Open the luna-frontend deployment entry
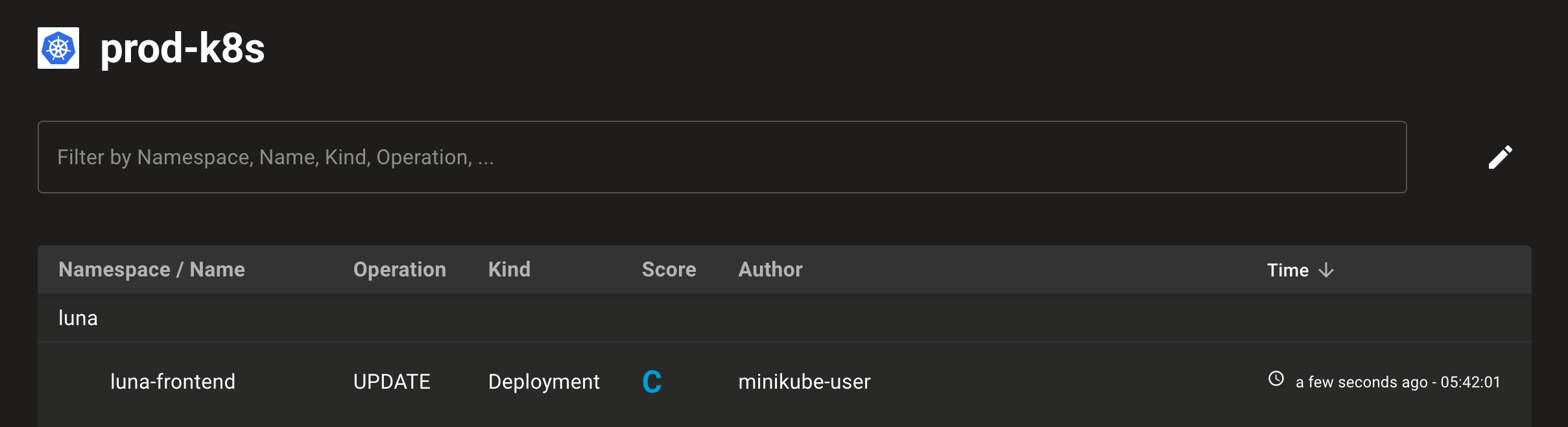The width and height of the screenshot is (1568, 427). (172, 382)
